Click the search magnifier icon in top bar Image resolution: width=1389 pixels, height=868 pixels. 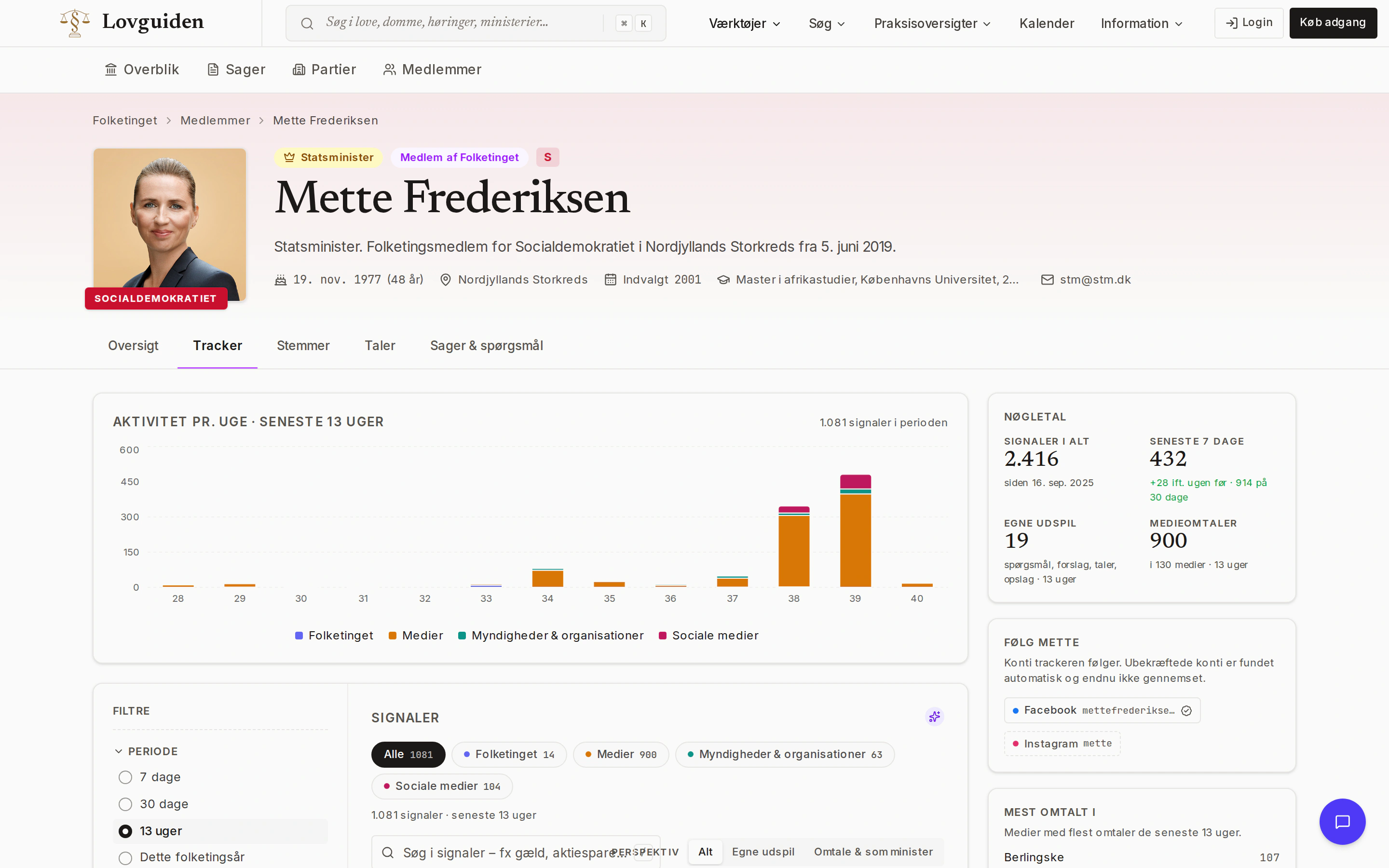tap(307, 24)
